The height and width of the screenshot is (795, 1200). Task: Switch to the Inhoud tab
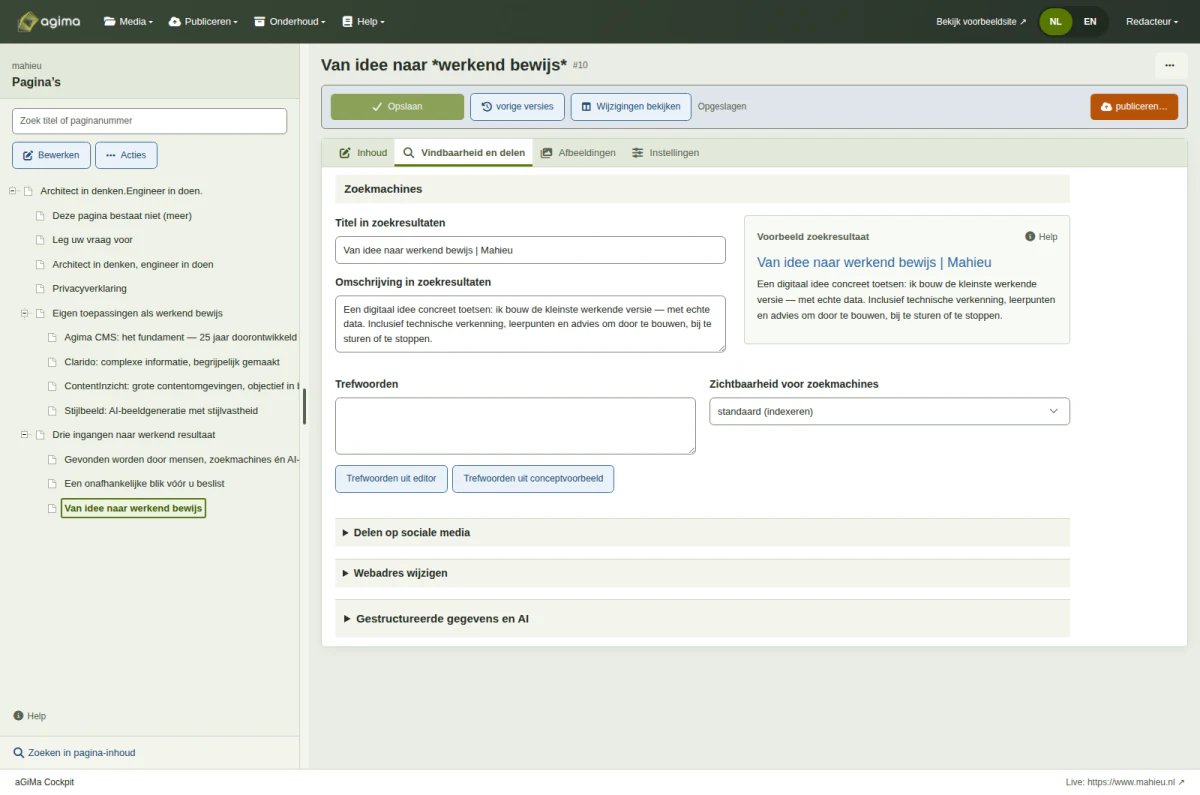363,153
